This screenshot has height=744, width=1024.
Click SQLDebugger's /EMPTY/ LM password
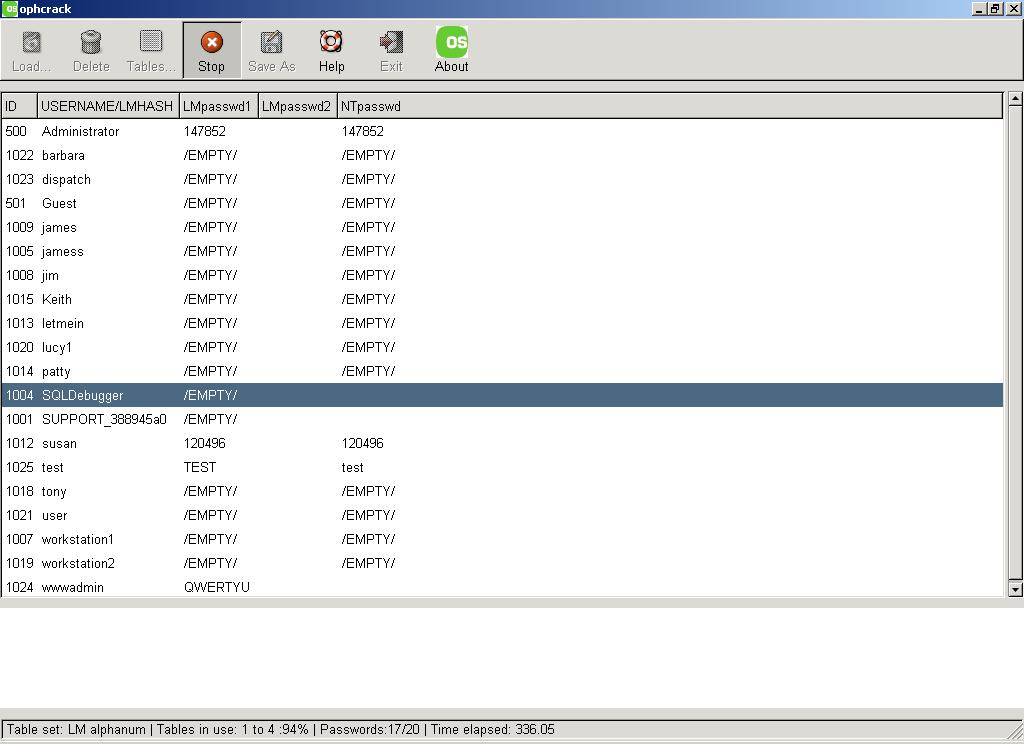click(x=210, y=396)
